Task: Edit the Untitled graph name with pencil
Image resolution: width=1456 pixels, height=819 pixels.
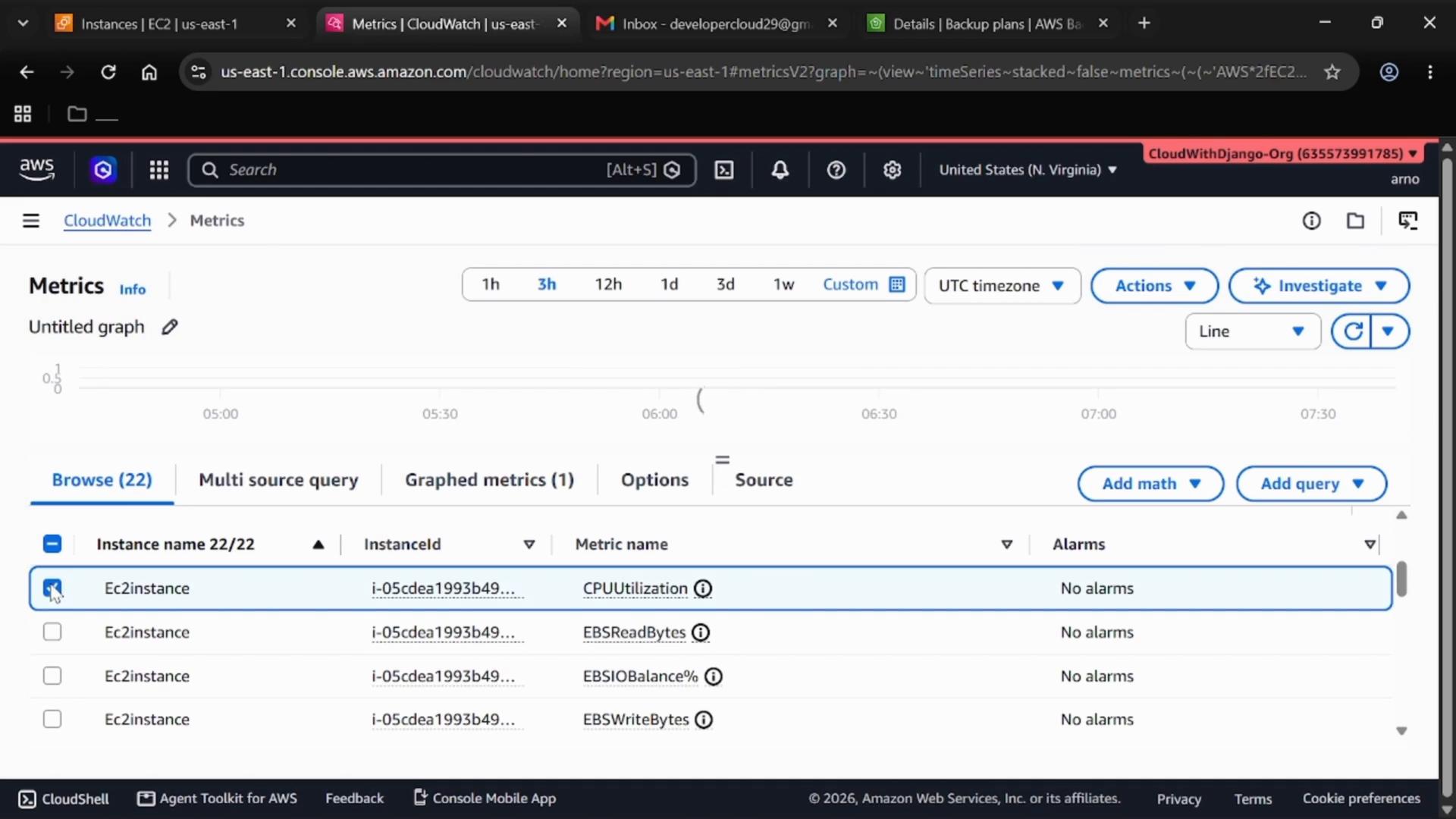Action: (170, 327)
